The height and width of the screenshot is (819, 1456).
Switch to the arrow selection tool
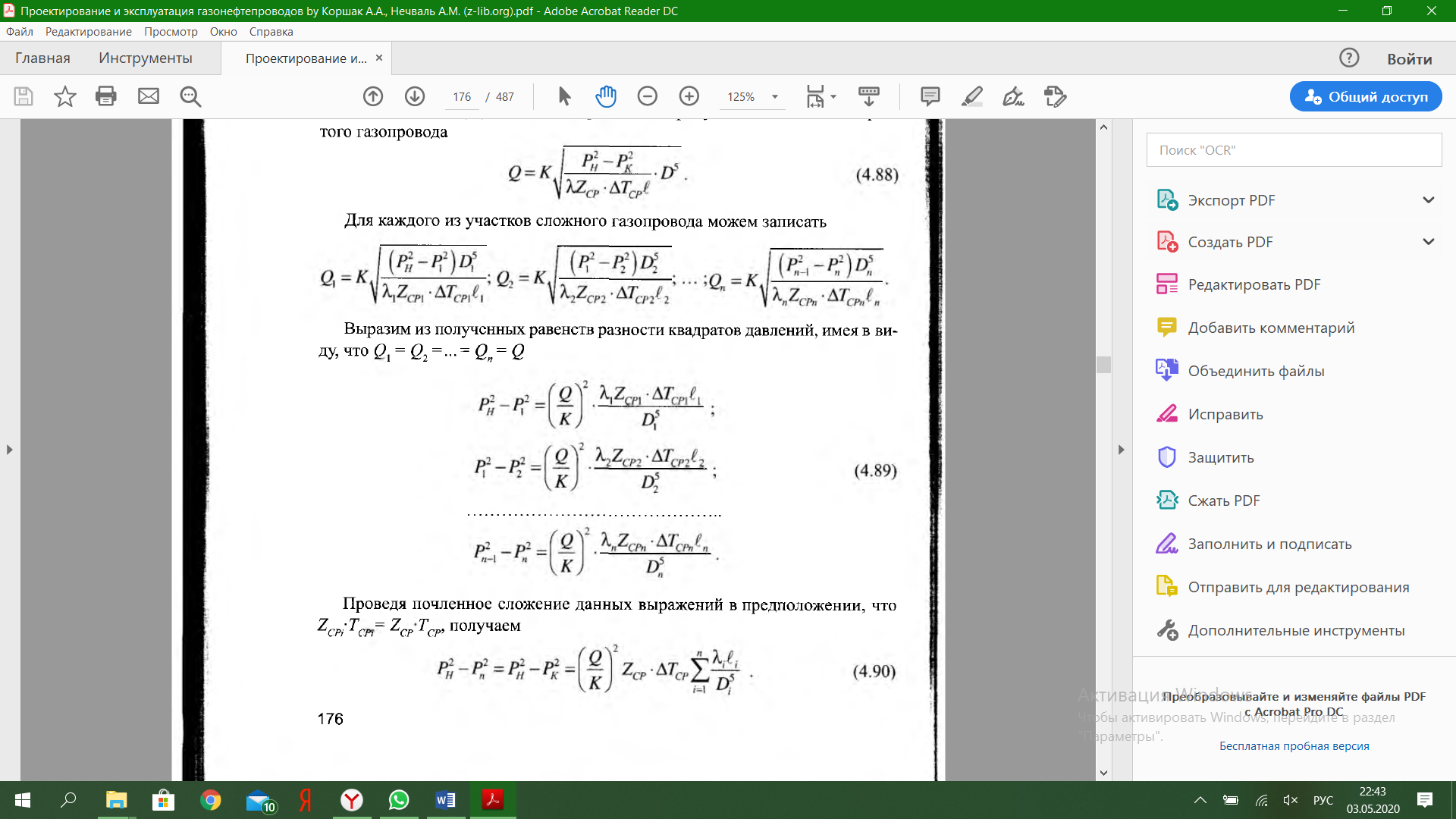click(564, 96)
